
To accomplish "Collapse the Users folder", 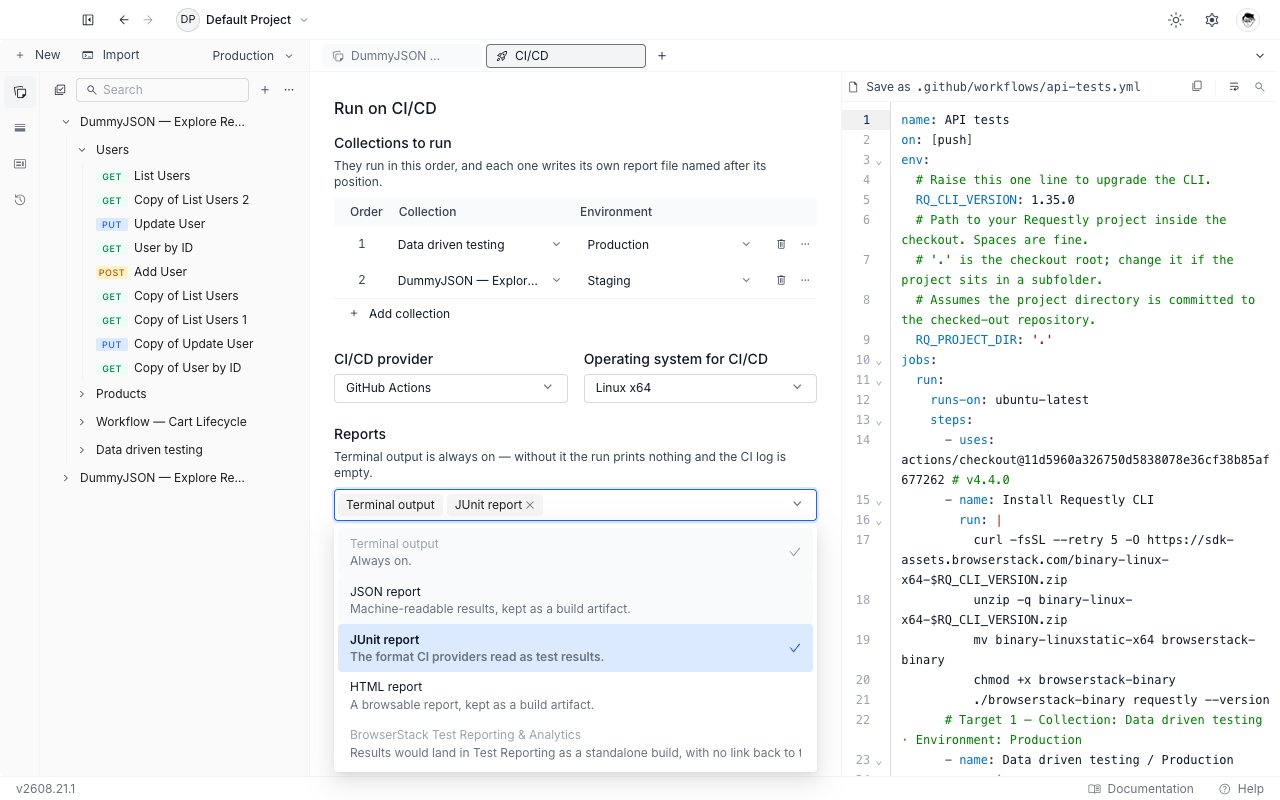I will (x=82, y=150).
